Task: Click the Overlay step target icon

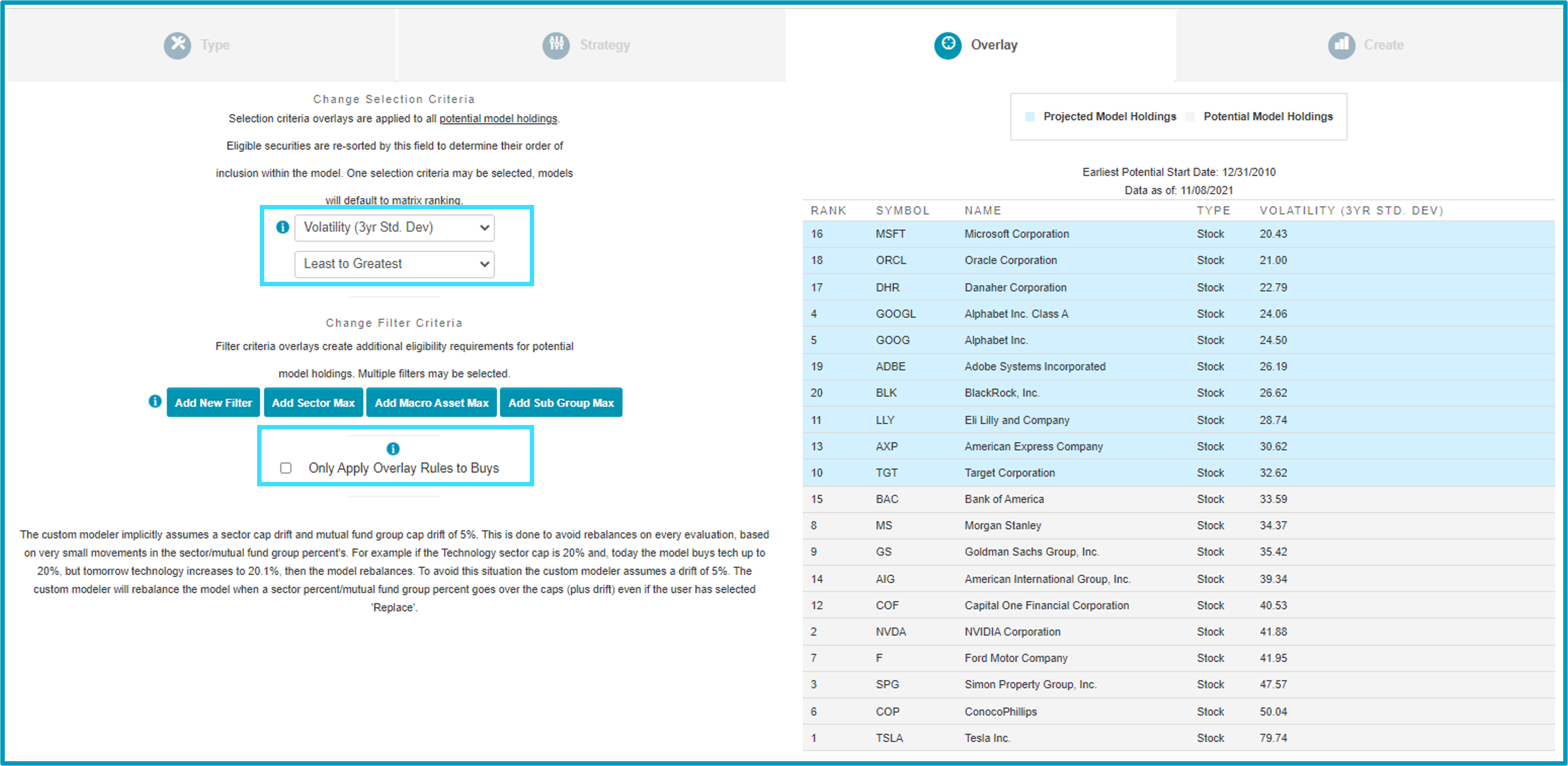Action: pyautogui.click(x=948, y=45)
